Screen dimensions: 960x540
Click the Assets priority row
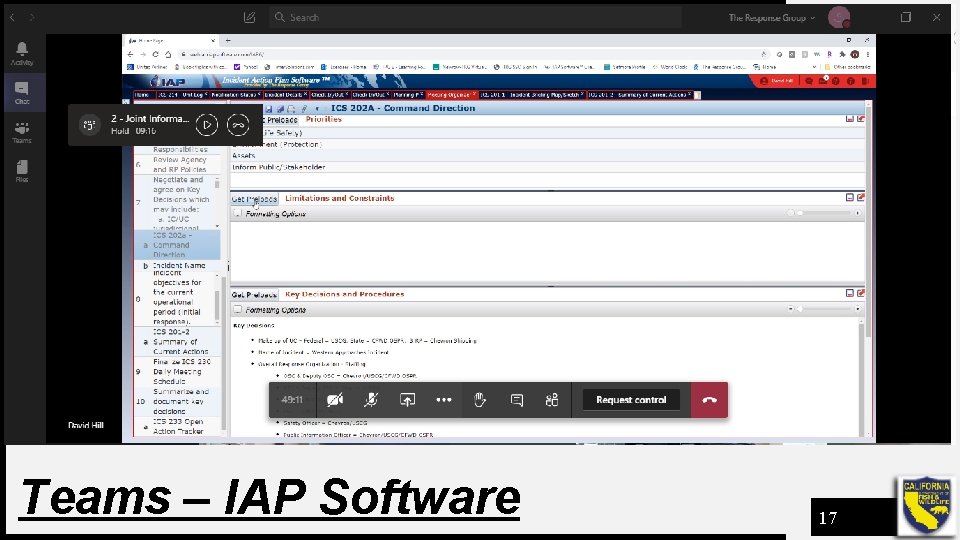pos(548,156)
